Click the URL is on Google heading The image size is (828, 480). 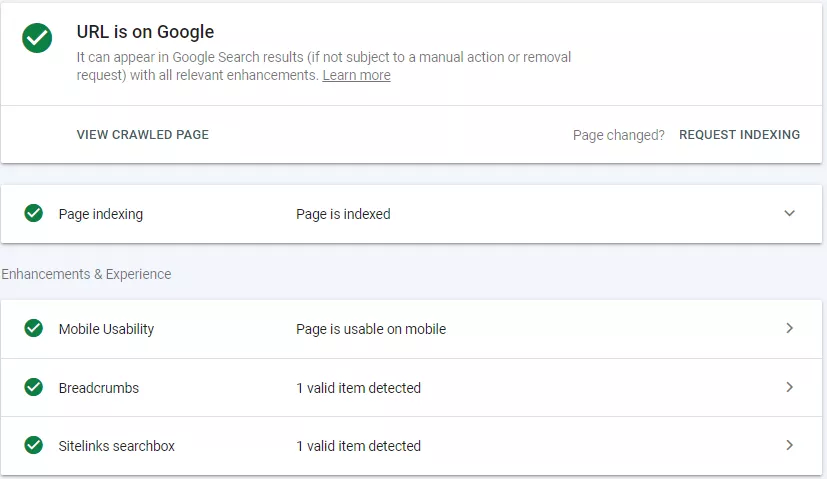point(145,32)
